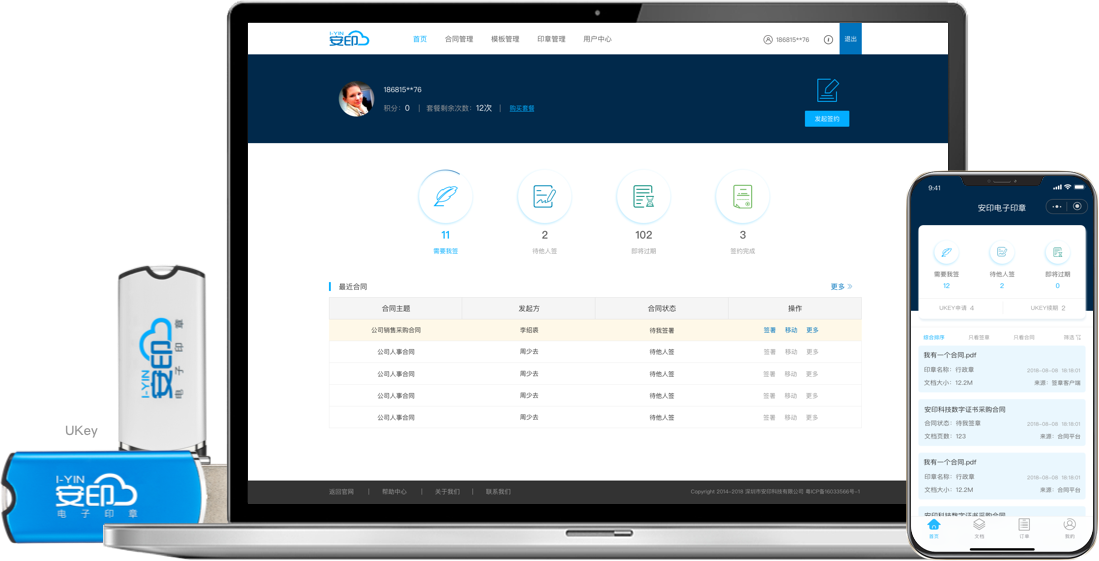The width and height of the screenshot is (1099, 561).
Task: Click the 即将过期 hourglass document icon on laptop
Action: coord(643,196)
